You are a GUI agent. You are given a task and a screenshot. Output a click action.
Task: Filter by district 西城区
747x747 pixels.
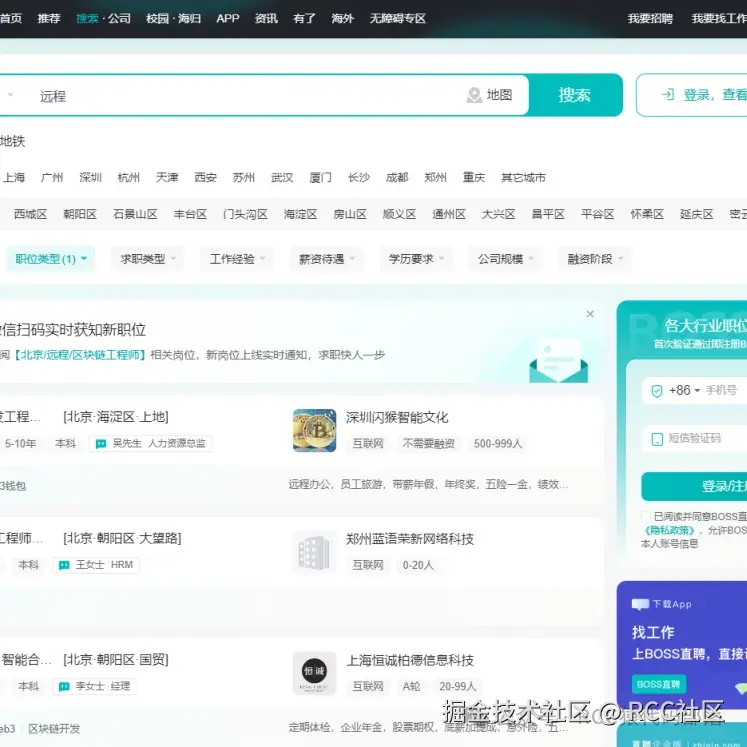coord(30,214)
